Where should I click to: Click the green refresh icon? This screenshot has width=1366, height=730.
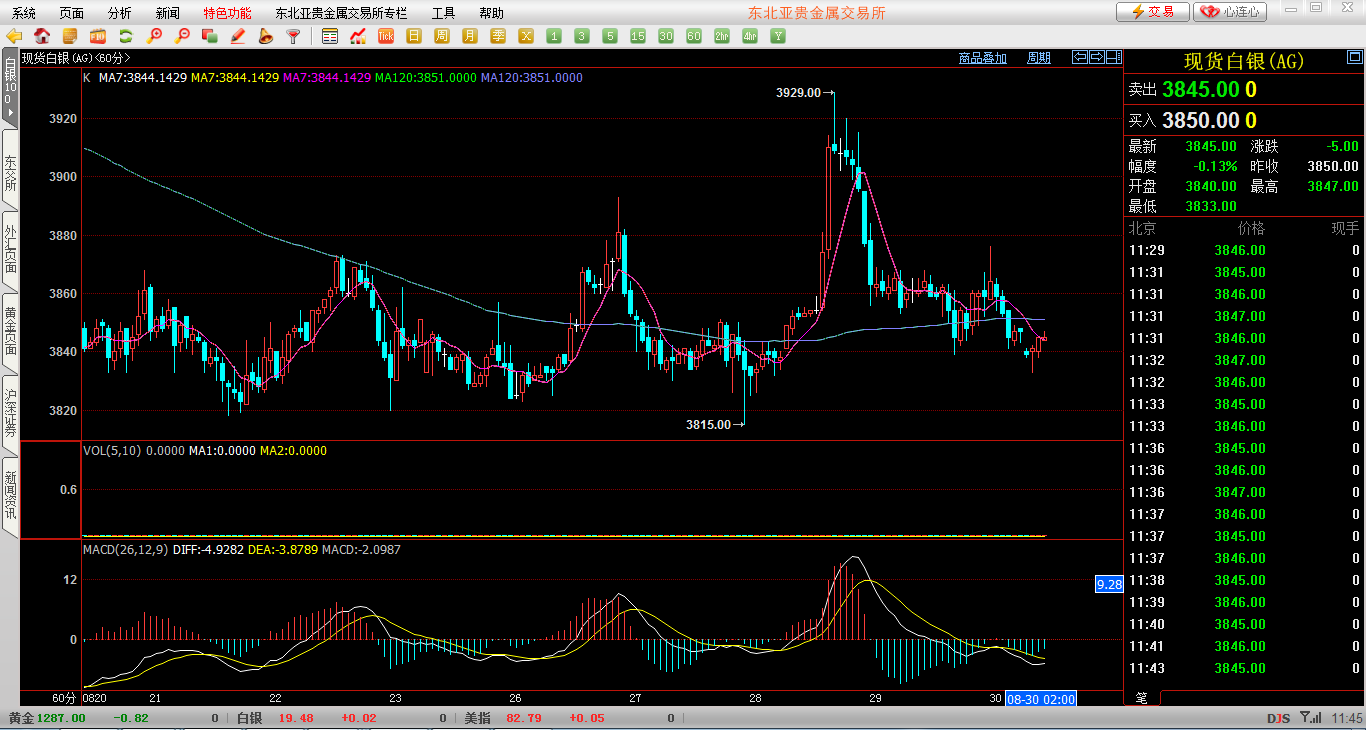click(126, 36)
